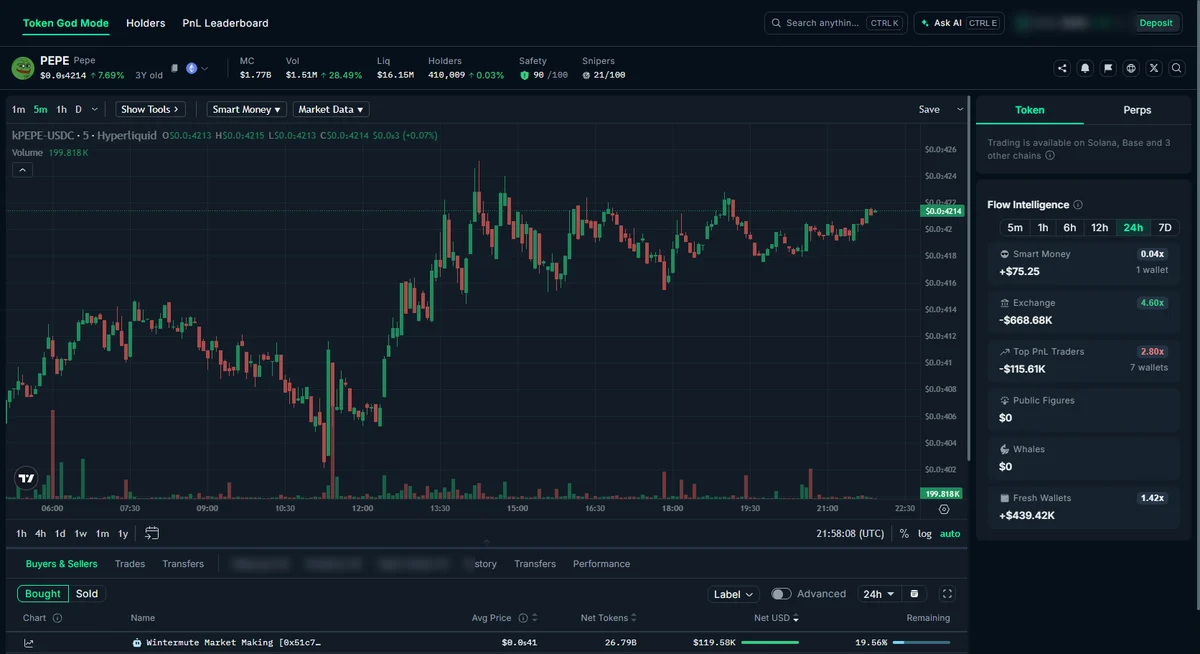Open the Holders tab
This screenshot has height=654, width=1200.
tap(145, 23)
